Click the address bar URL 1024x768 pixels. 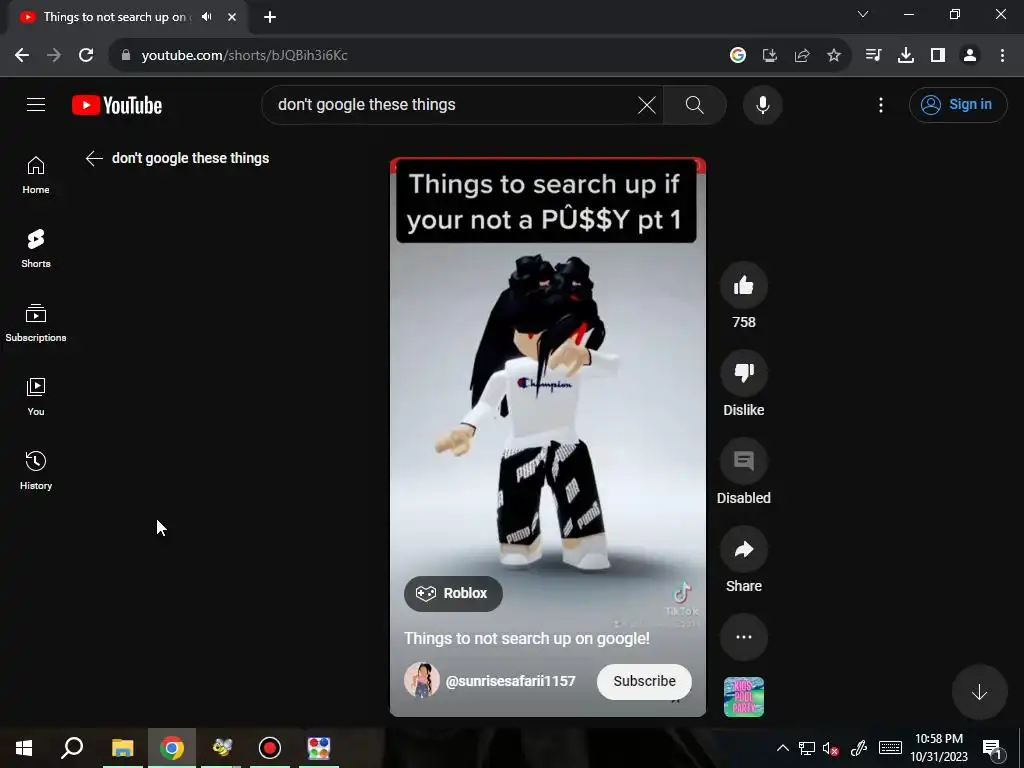click(x=244, y=56)
